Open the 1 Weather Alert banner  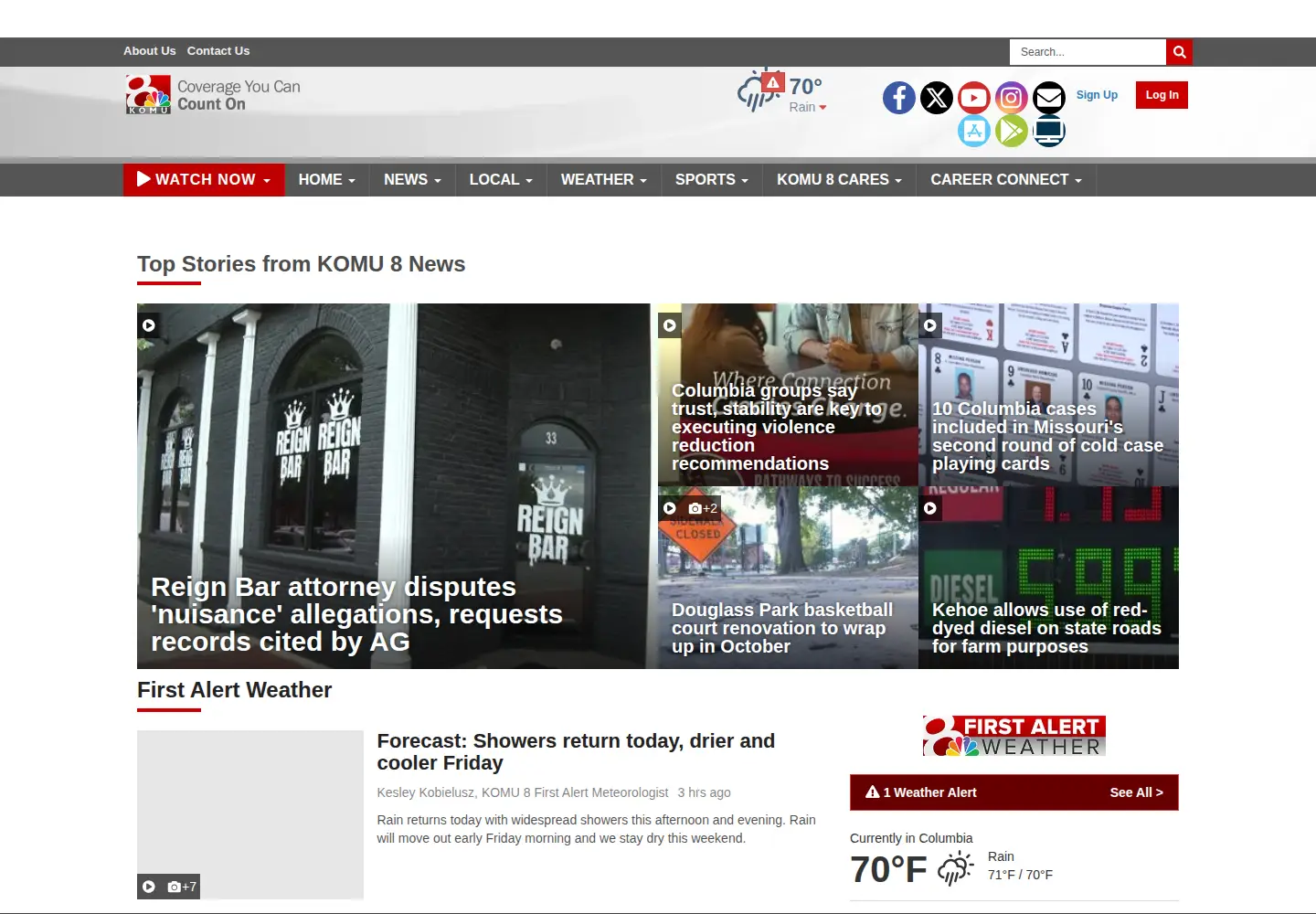coord(1014,792)
